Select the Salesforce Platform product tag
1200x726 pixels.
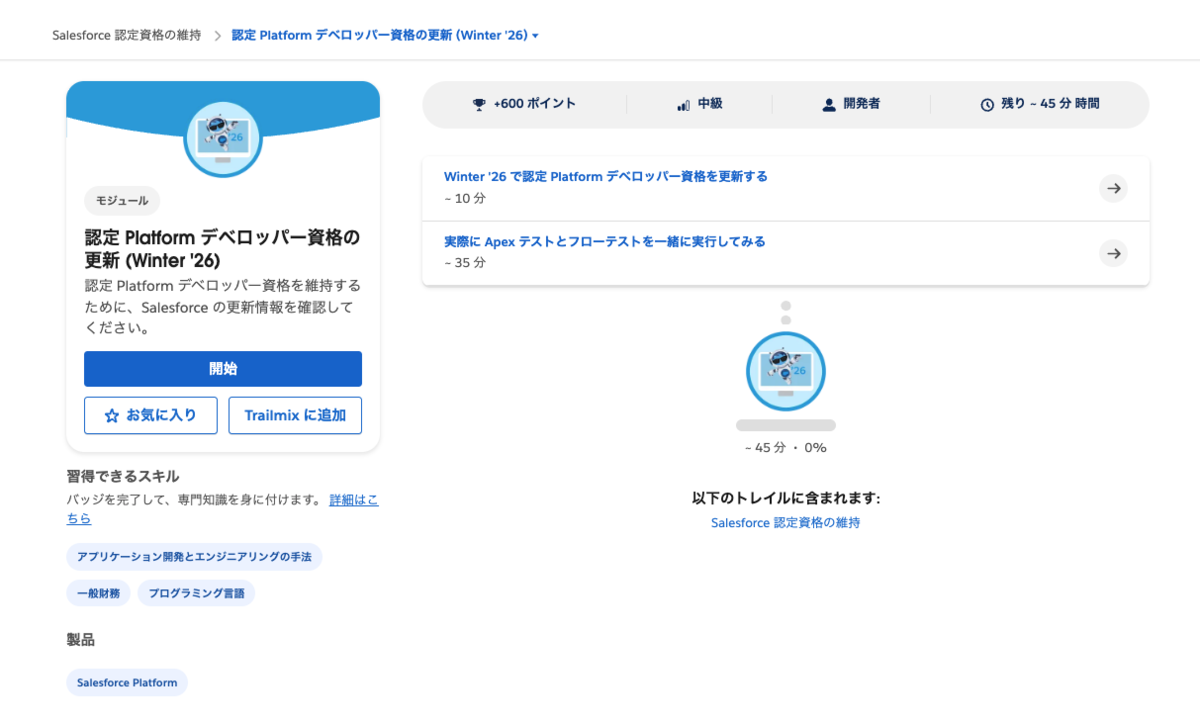[127, 683]
